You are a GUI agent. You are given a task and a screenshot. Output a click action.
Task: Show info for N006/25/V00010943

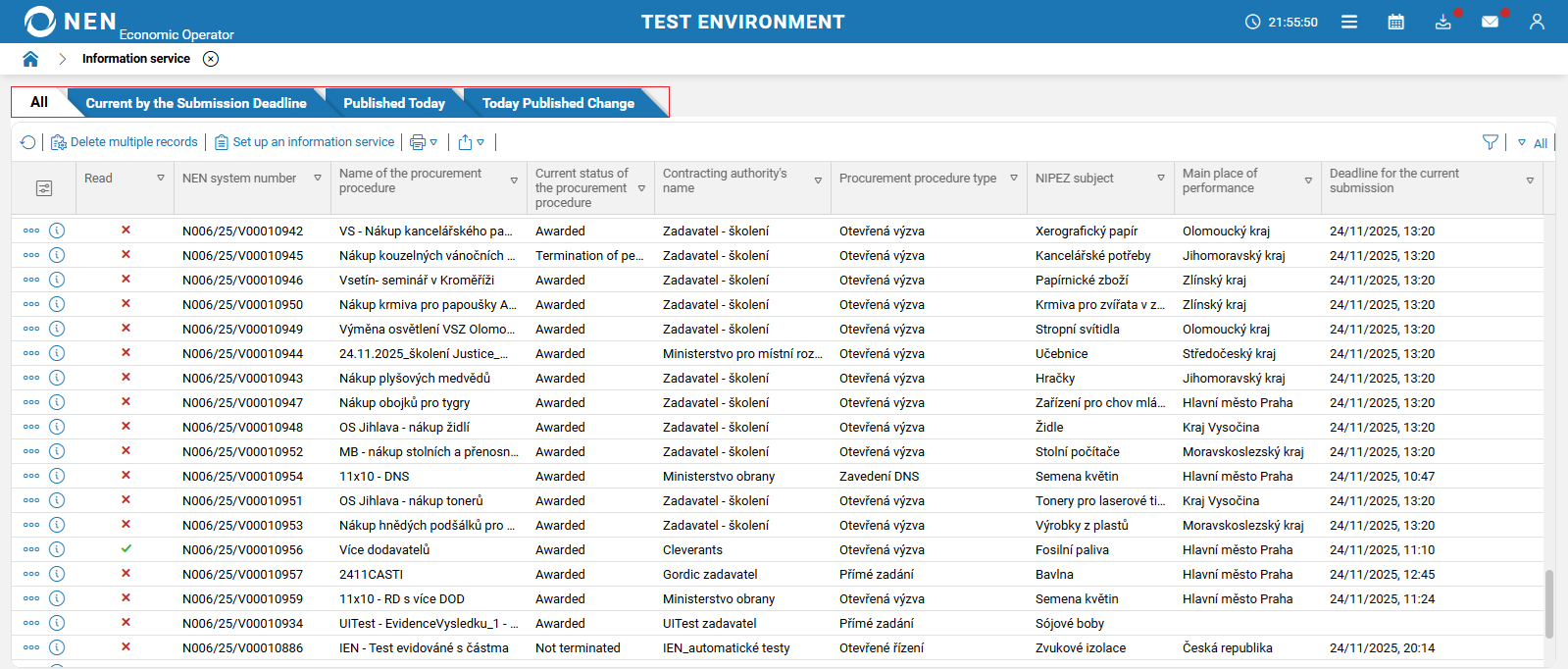[x=57, y=378]
